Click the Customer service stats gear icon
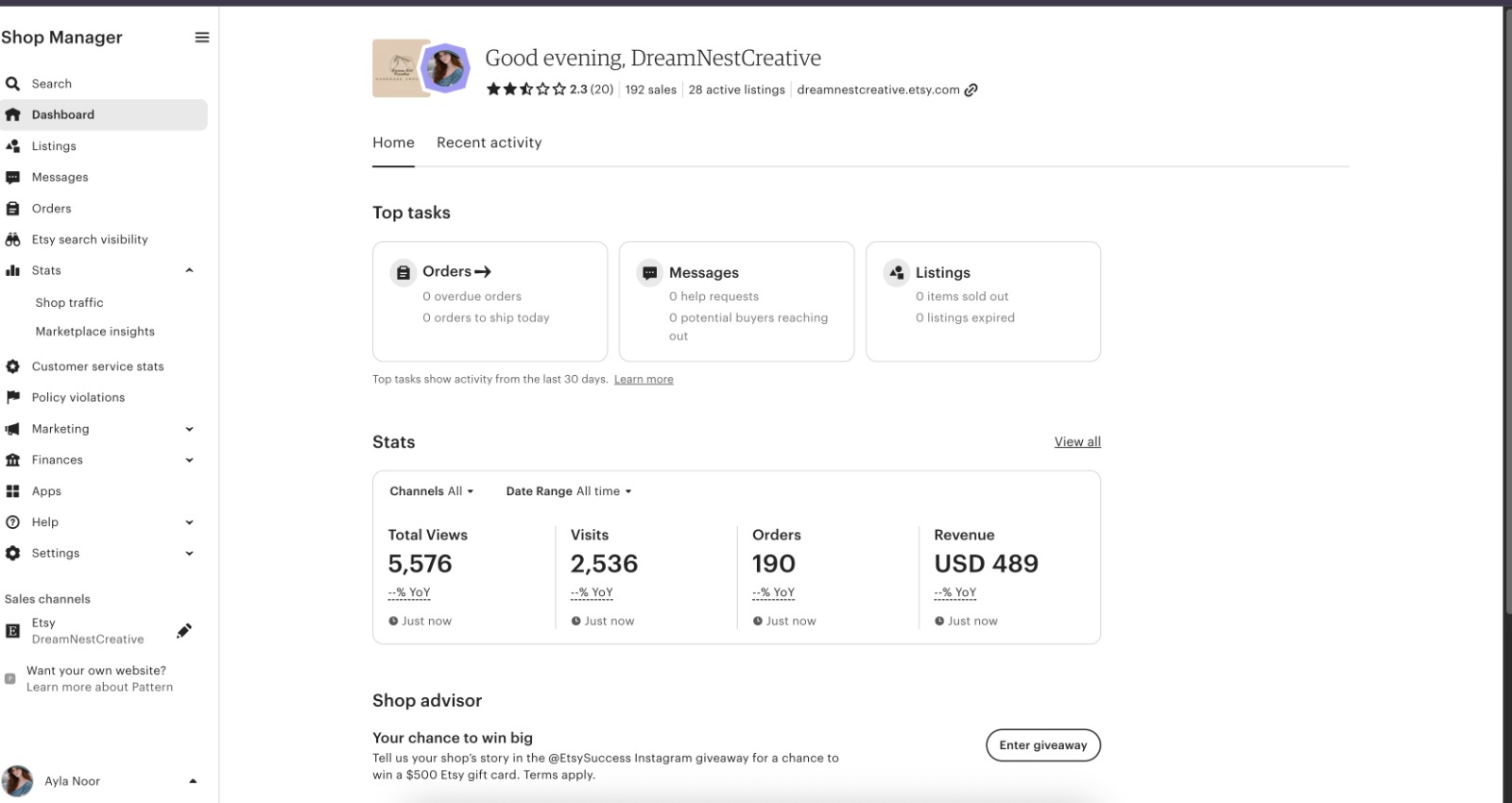The width and height of the screenshot is (1512, 803). 12,366
